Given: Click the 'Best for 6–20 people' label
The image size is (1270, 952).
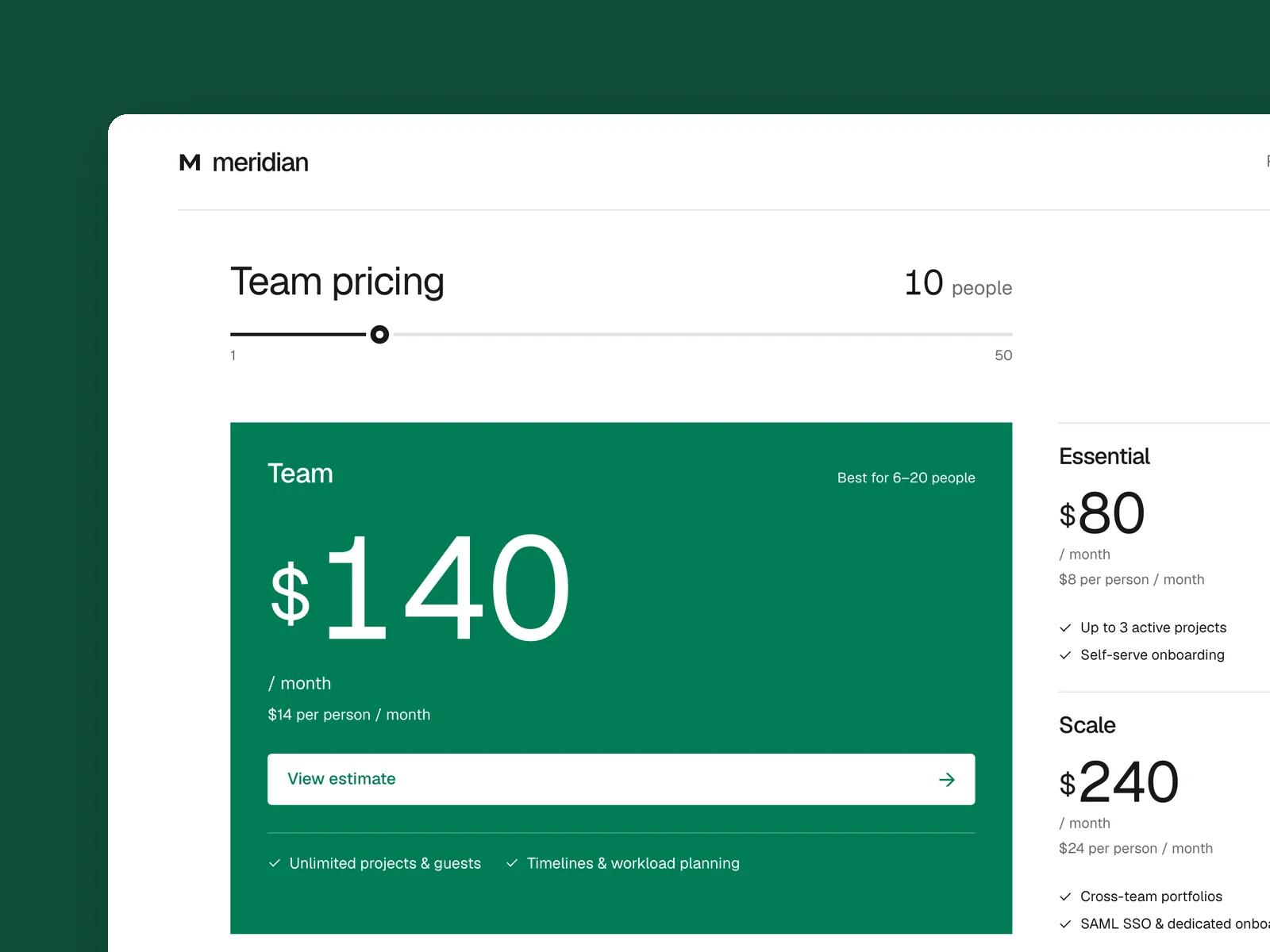Looking at the screenshot, I should click(x=906, y=478).
